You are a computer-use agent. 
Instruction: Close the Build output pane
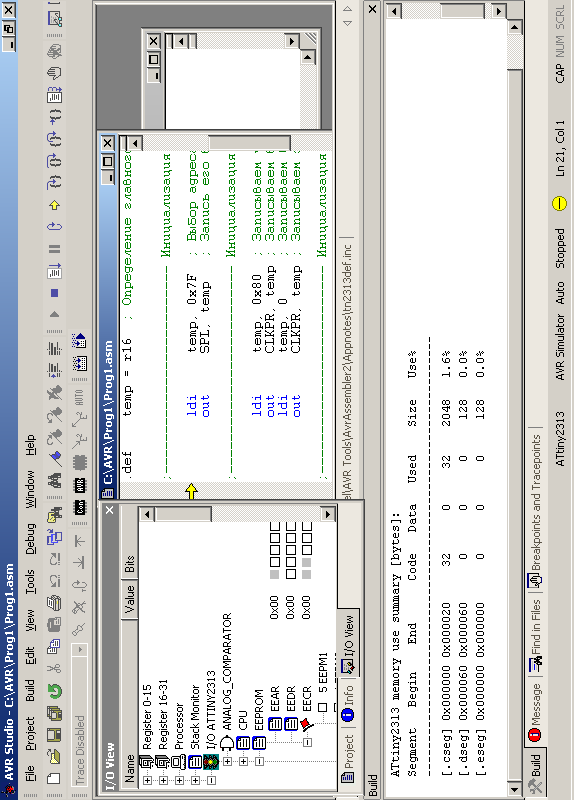coord(372,9)
